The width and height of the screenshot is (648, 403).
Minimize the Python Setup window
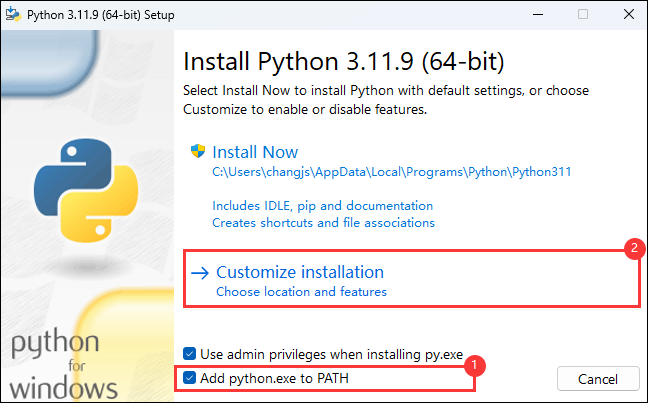point(538,14)
